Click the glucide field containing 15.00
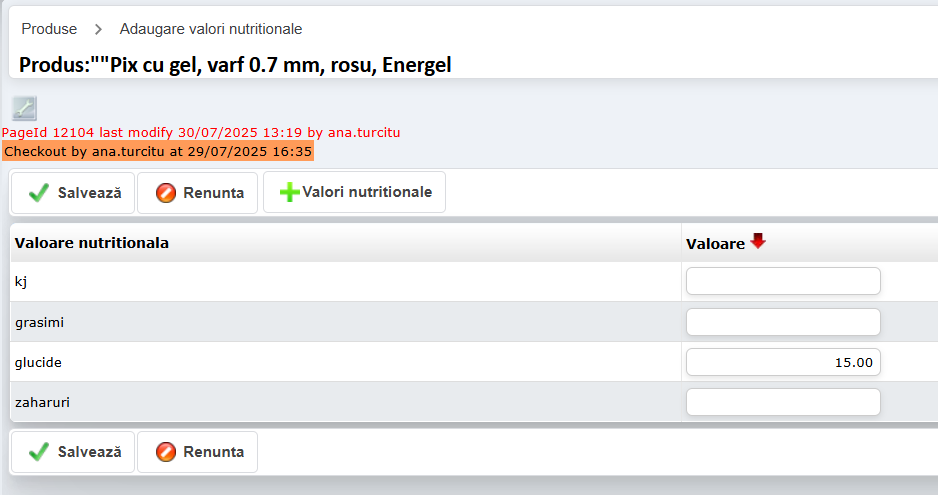938x495 pixels. 783,362
